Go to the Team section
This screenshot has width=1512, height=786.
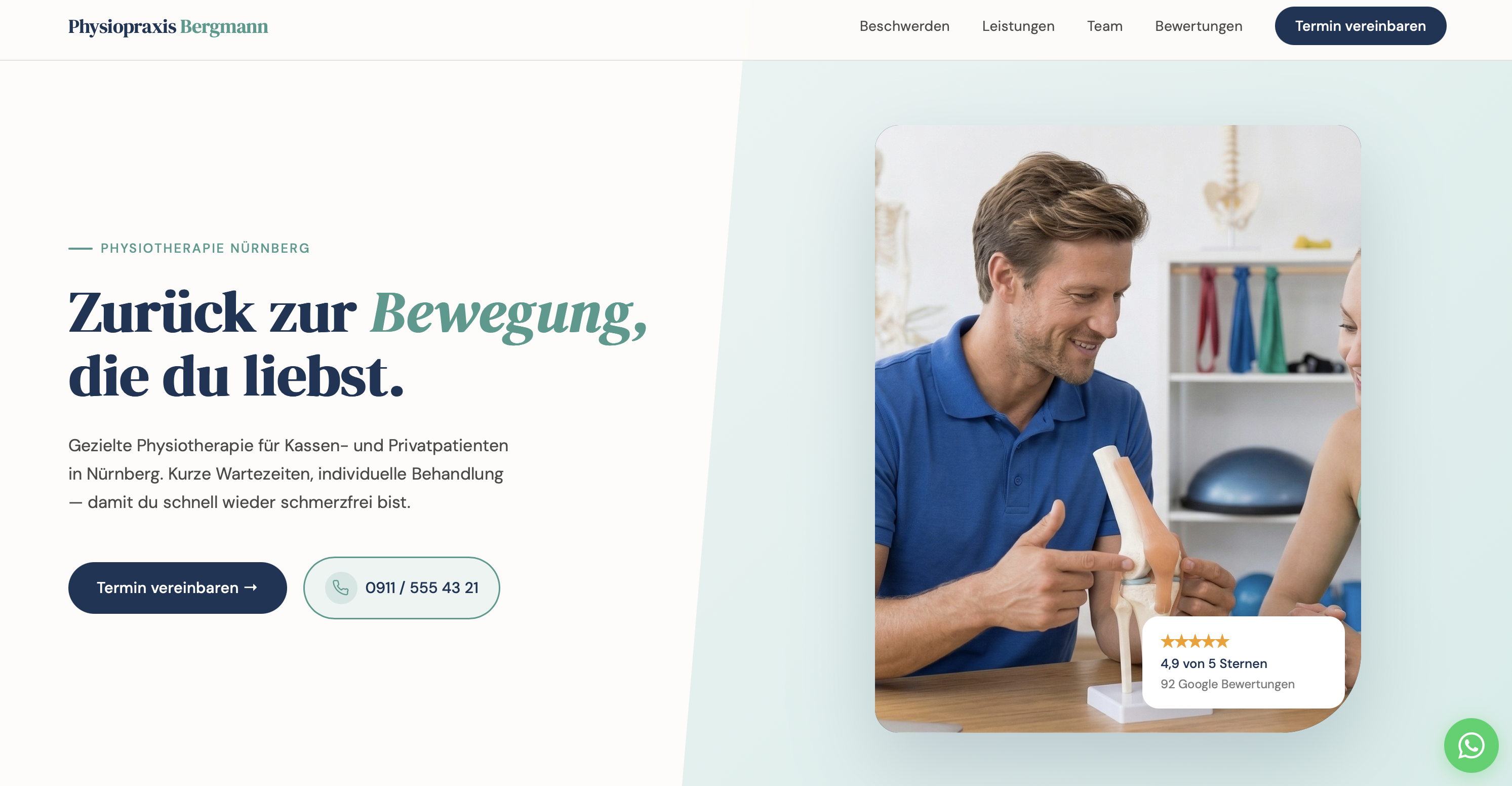(x=1104, y=26)
